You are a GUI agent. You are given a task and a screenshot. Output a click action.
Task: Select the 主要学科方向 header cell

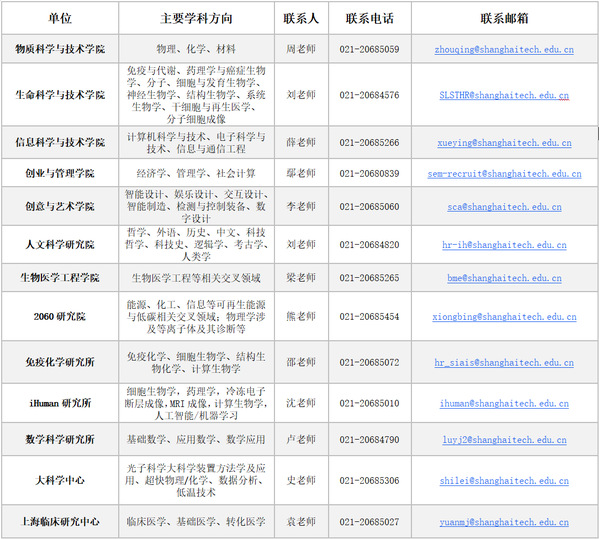point(196,18)
